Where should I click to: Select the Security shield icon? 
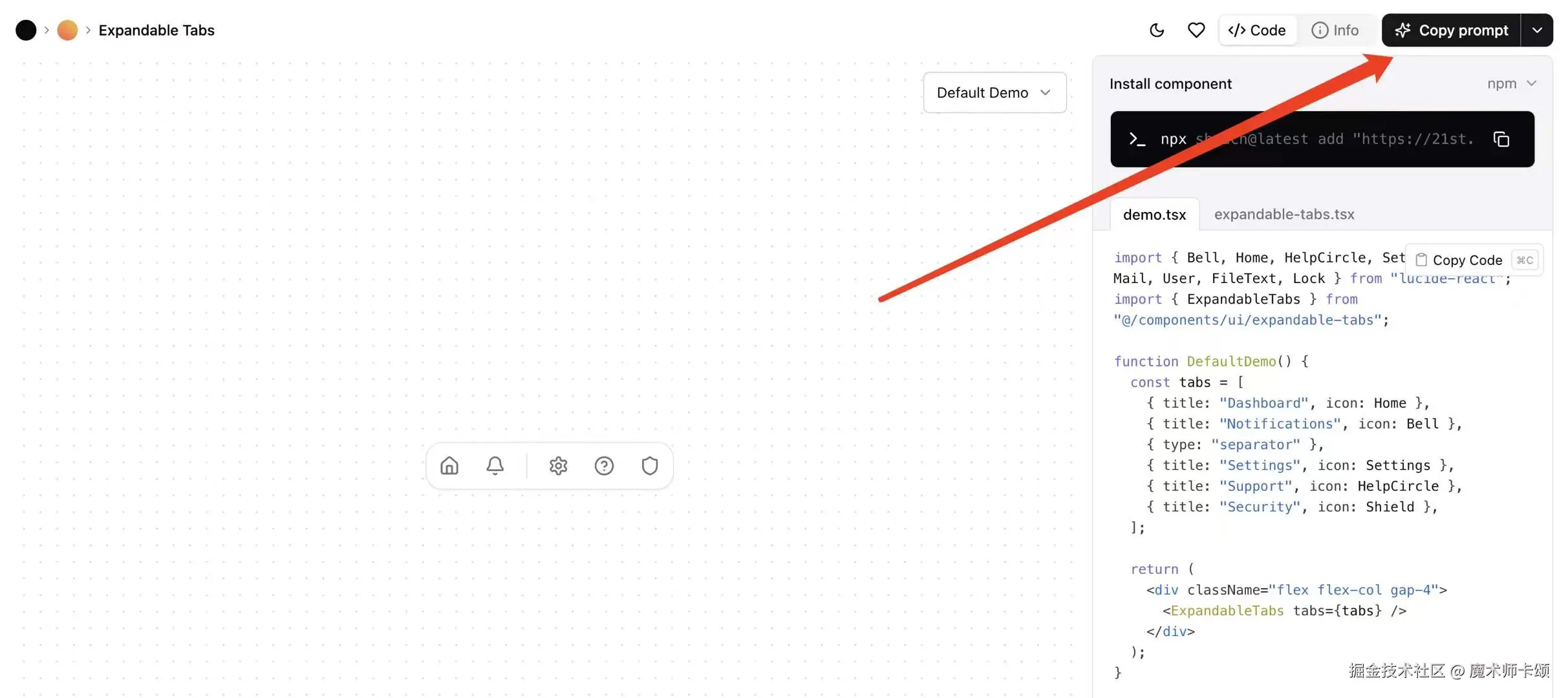click(x=649, y=465)
